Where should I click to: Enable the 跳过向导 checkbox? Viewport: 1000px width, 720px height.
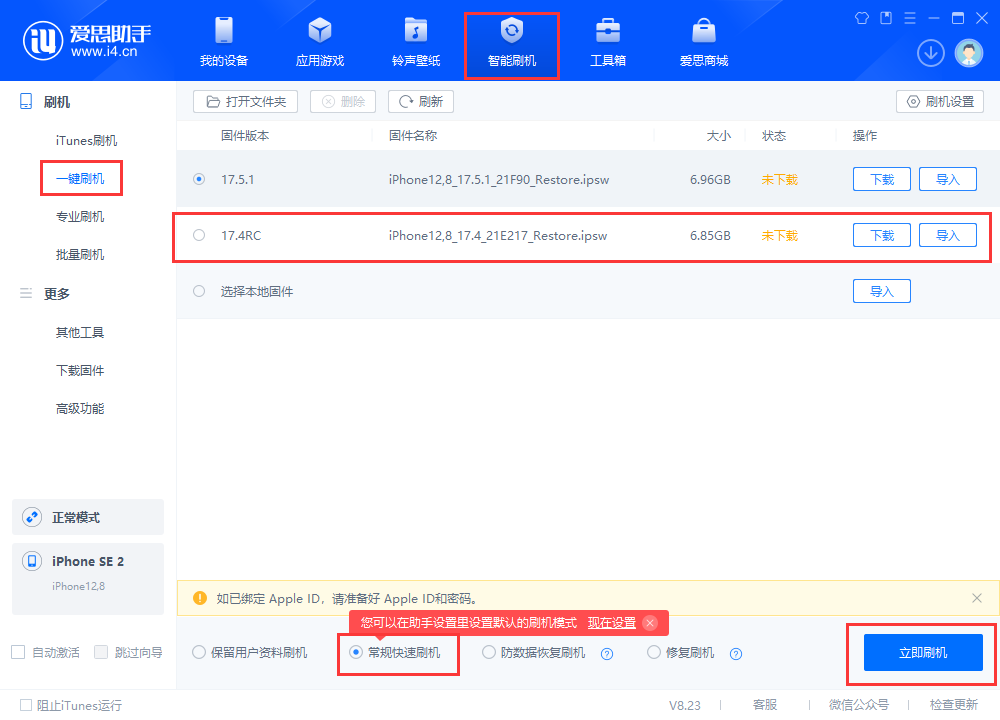[x=101, y=652]
